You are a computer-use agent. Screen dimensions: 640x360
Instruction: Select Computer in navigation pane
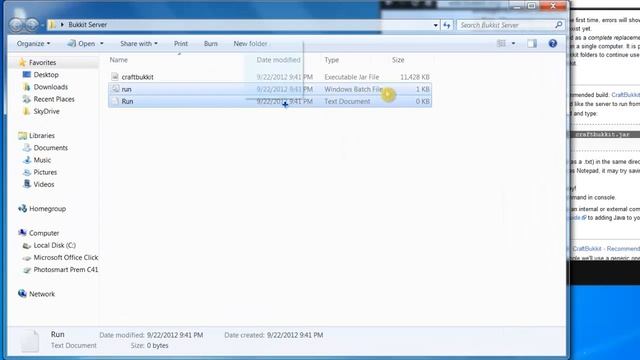(44, 233)
